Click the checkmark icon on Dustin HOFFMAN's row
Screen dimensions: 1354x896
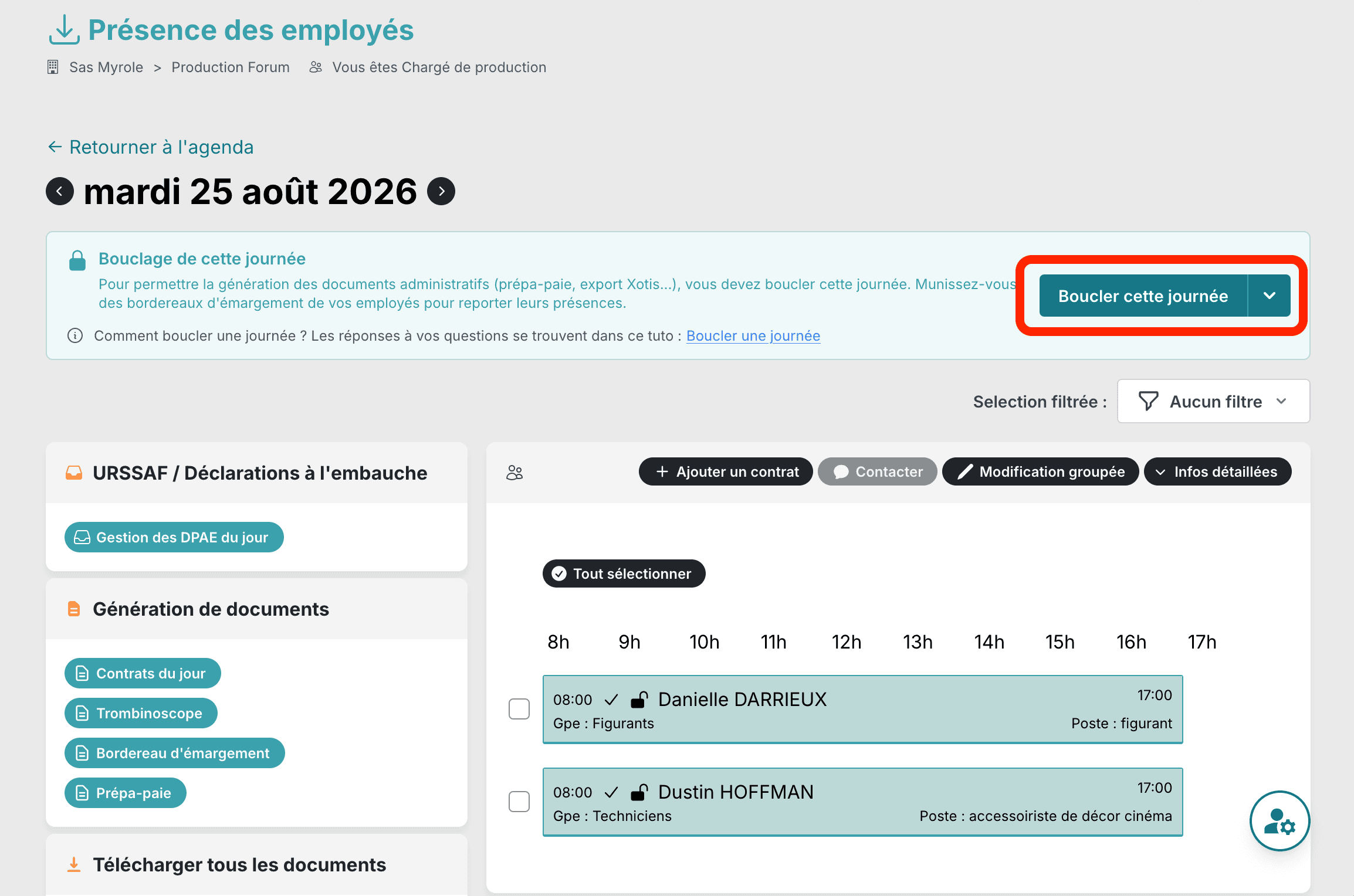(611, 792)
